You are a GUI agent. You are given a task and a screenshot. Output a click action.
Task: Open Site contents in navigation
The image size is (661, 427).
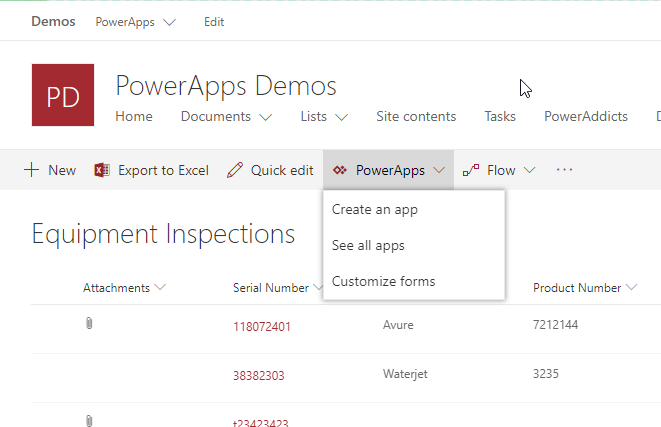[x=416, y=116]
